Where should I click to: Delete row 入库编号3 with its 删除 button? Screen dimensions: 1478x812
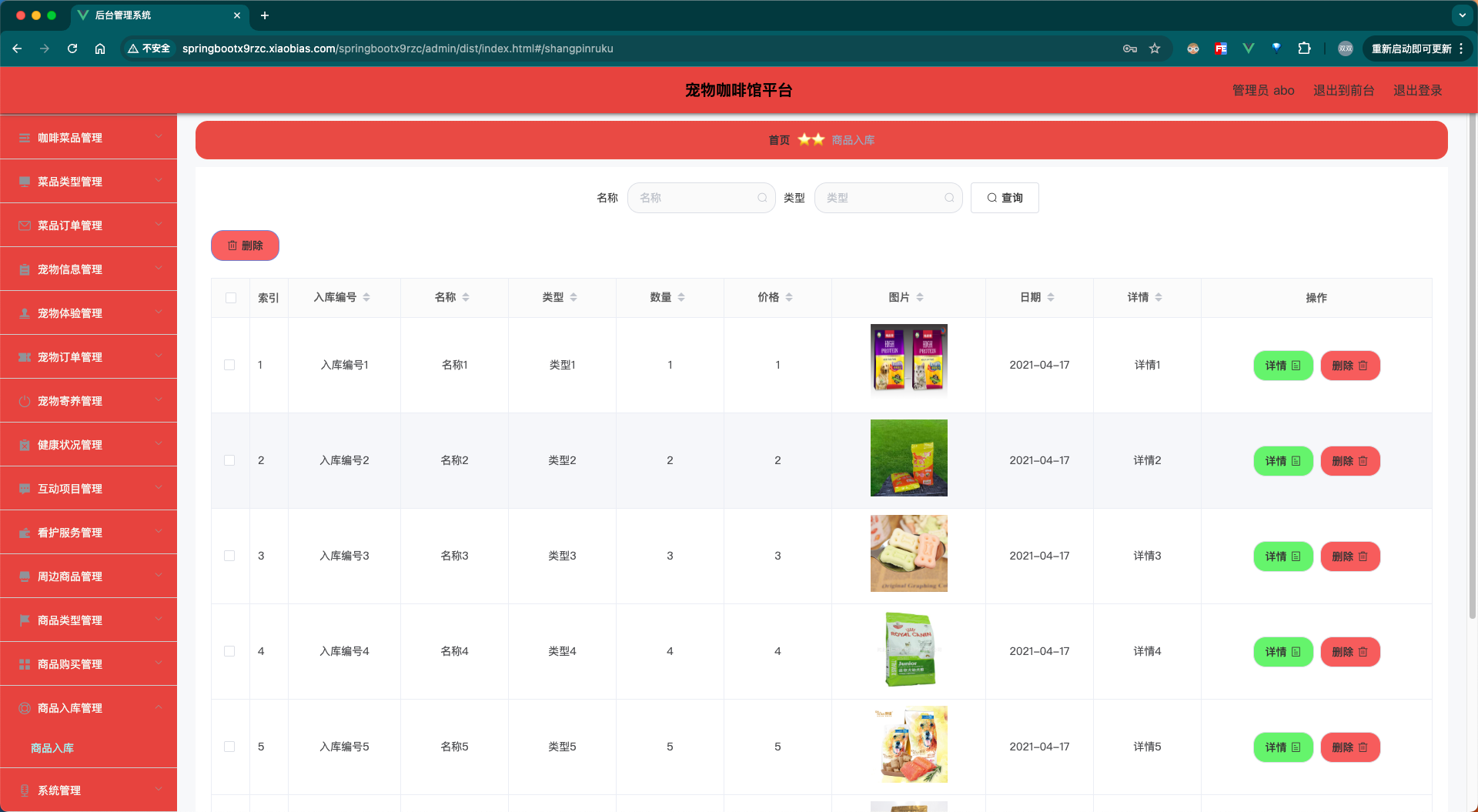(1350, 556)
